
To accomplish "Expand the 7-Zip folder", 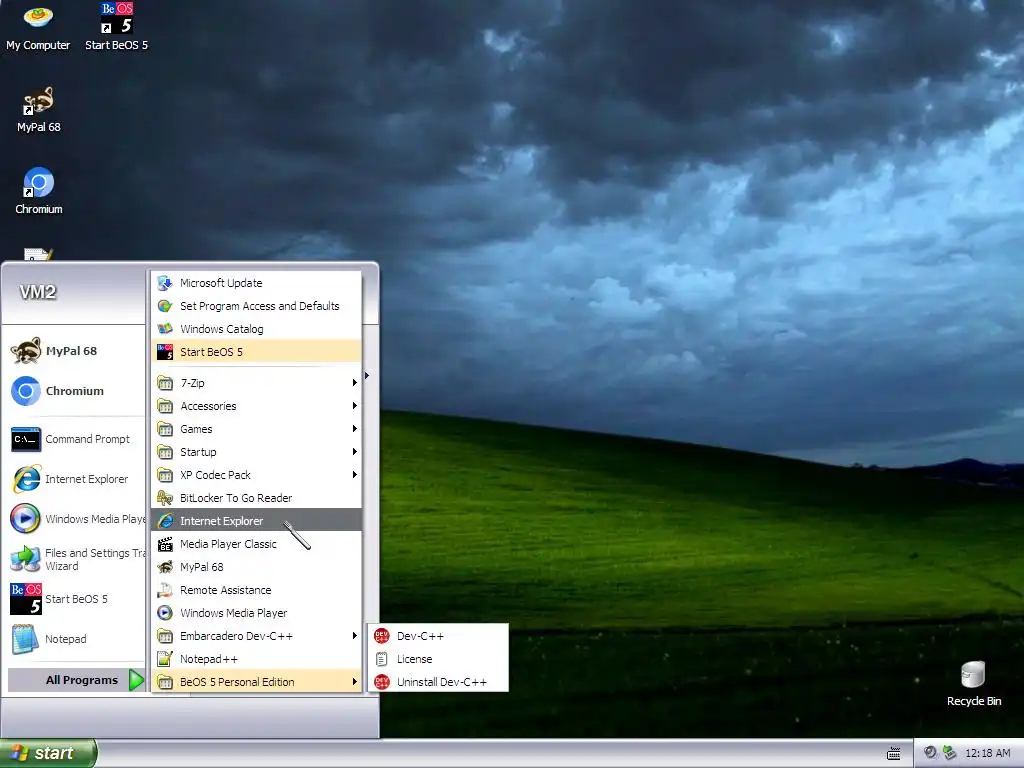I will pos(257,383).
